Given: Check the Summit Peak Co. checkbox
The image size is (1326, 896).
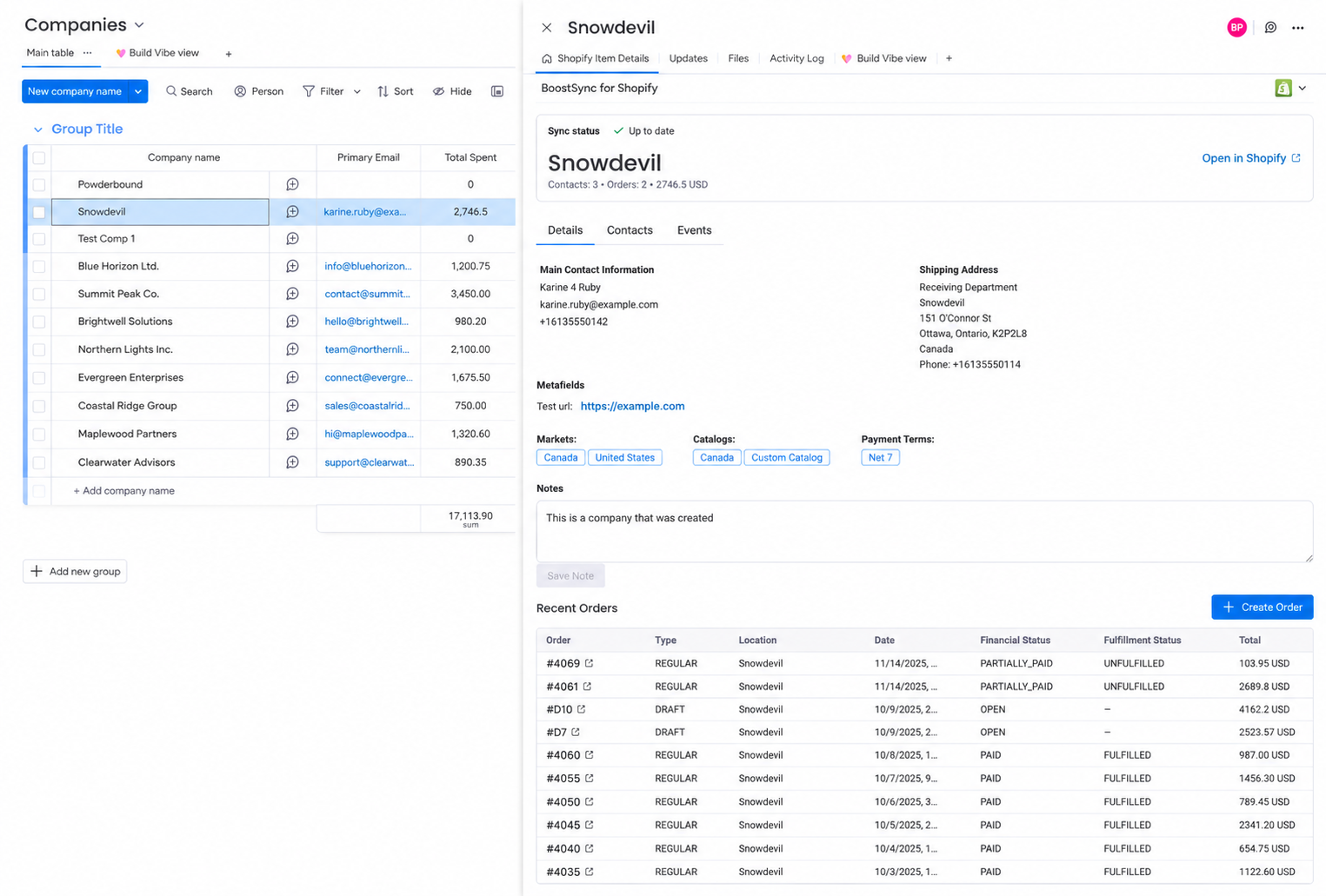Looking at the screenshot, I should pyautogui.click(x=39, y=295).
